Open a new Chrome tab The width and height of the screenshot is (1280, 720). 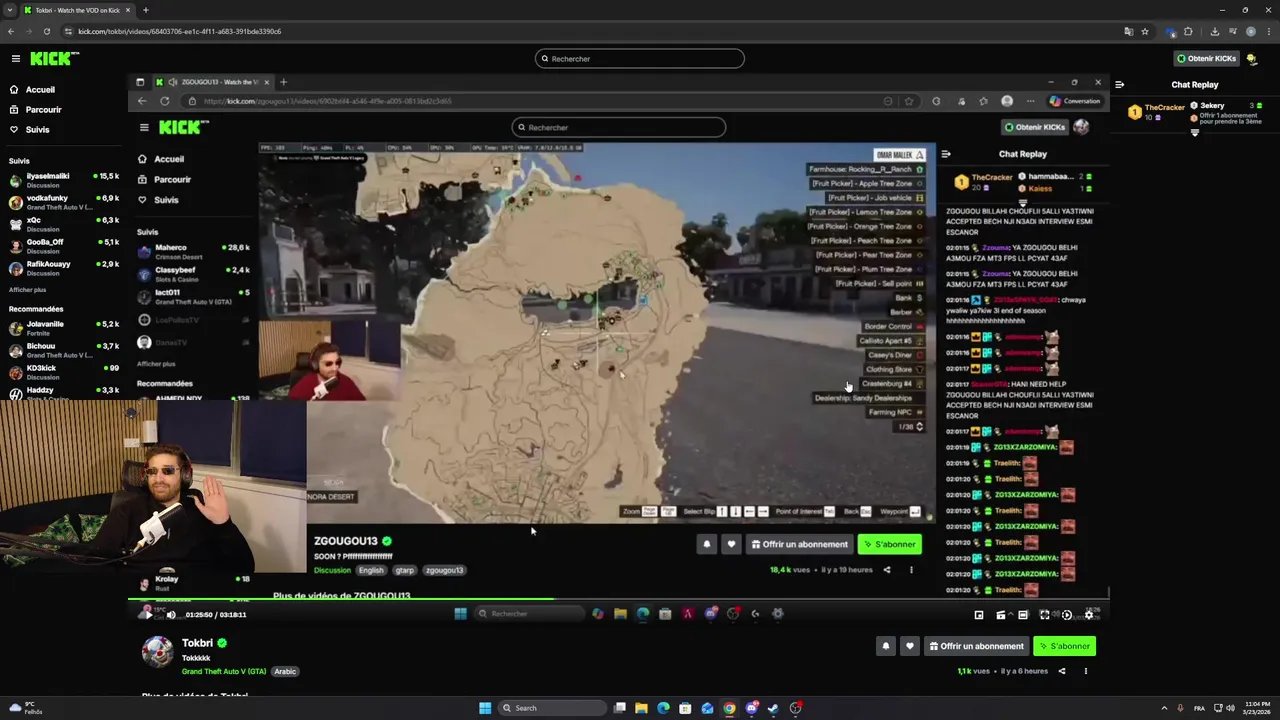146,10
